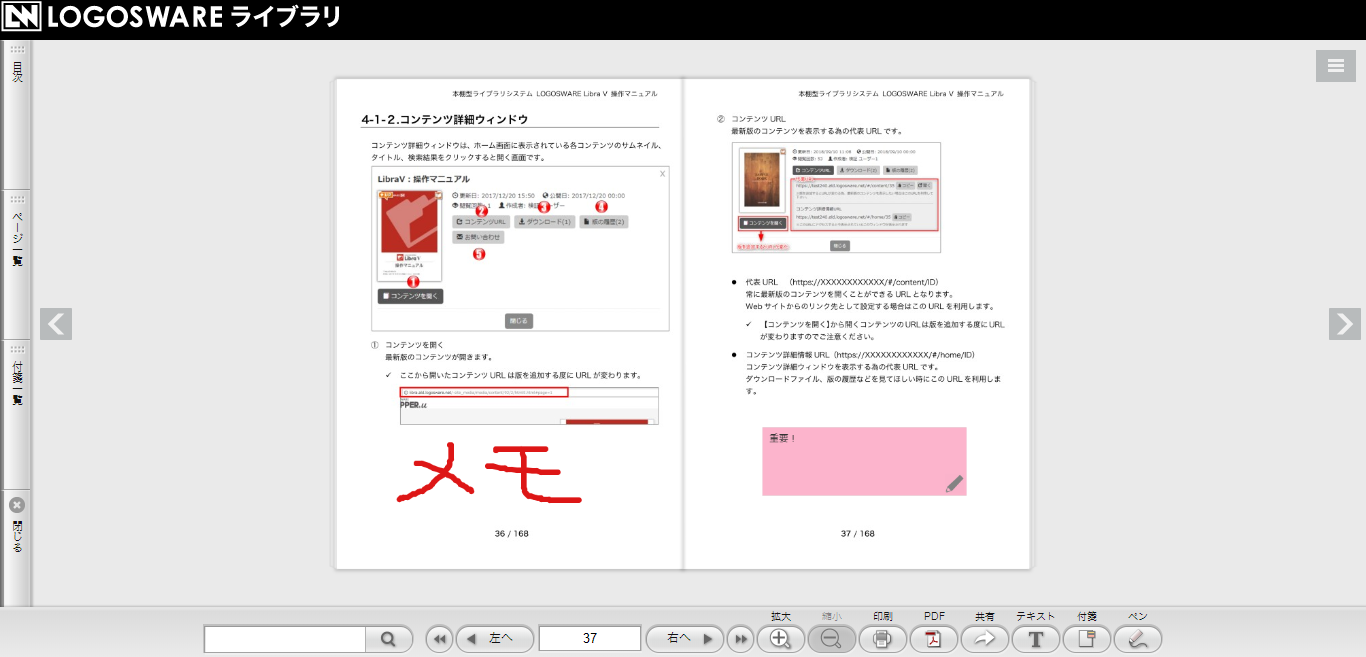Click the 左へ page button
This screenshot has width=1366, height=657.
[495, 638]
